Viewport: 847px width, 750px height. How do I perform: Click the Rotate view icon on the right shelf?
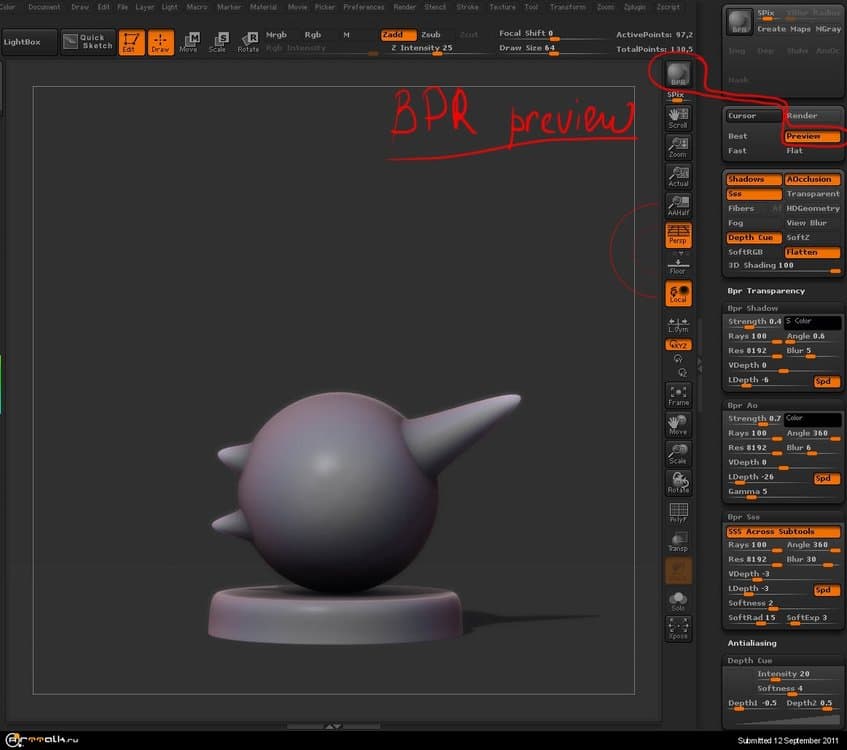(x=678, y=483)
